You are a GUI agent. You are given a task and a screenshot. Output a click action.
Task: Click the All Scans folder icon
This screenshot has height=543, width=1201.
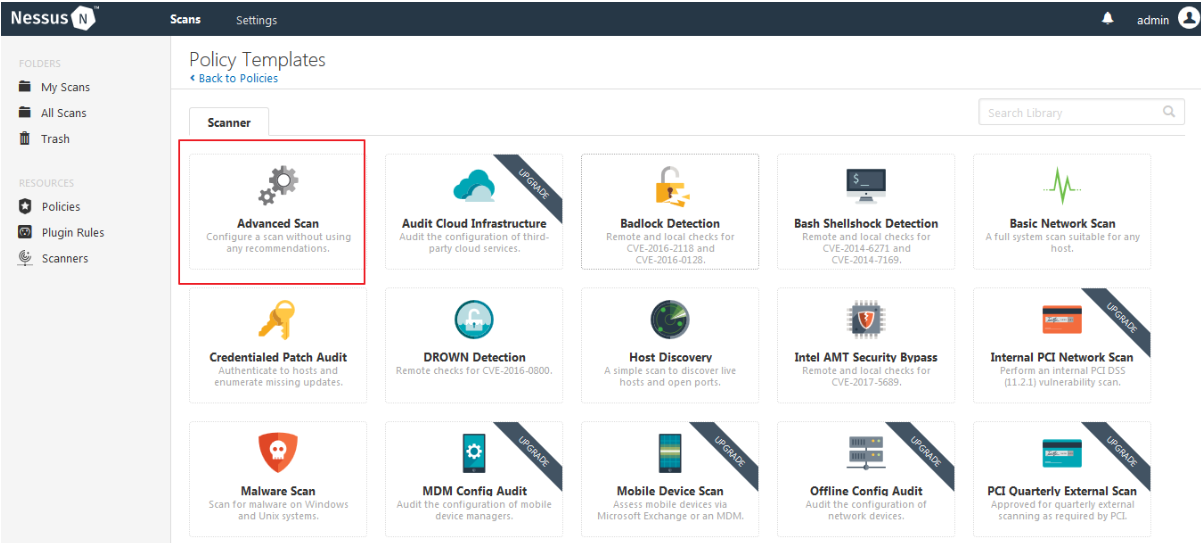point(25,113)
